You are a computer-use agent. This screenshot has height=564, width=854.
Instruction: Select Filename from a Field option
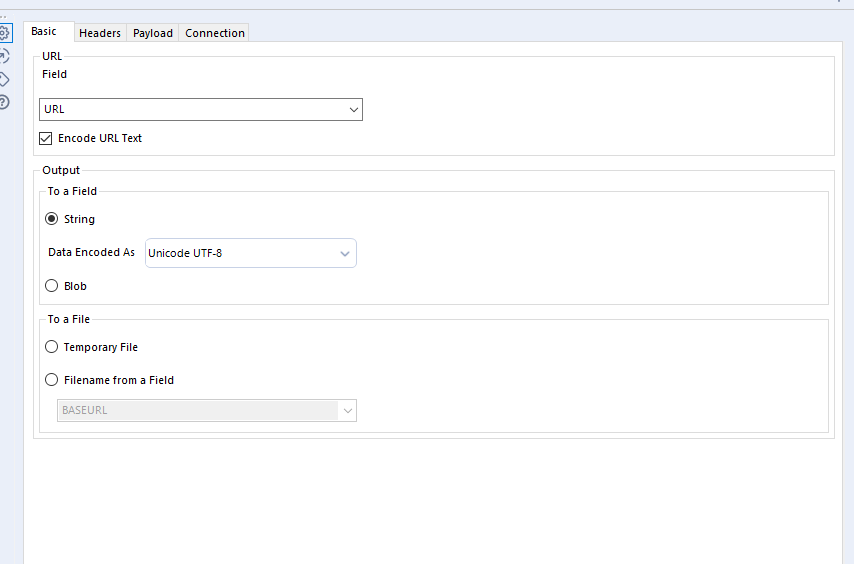[52, 380]
